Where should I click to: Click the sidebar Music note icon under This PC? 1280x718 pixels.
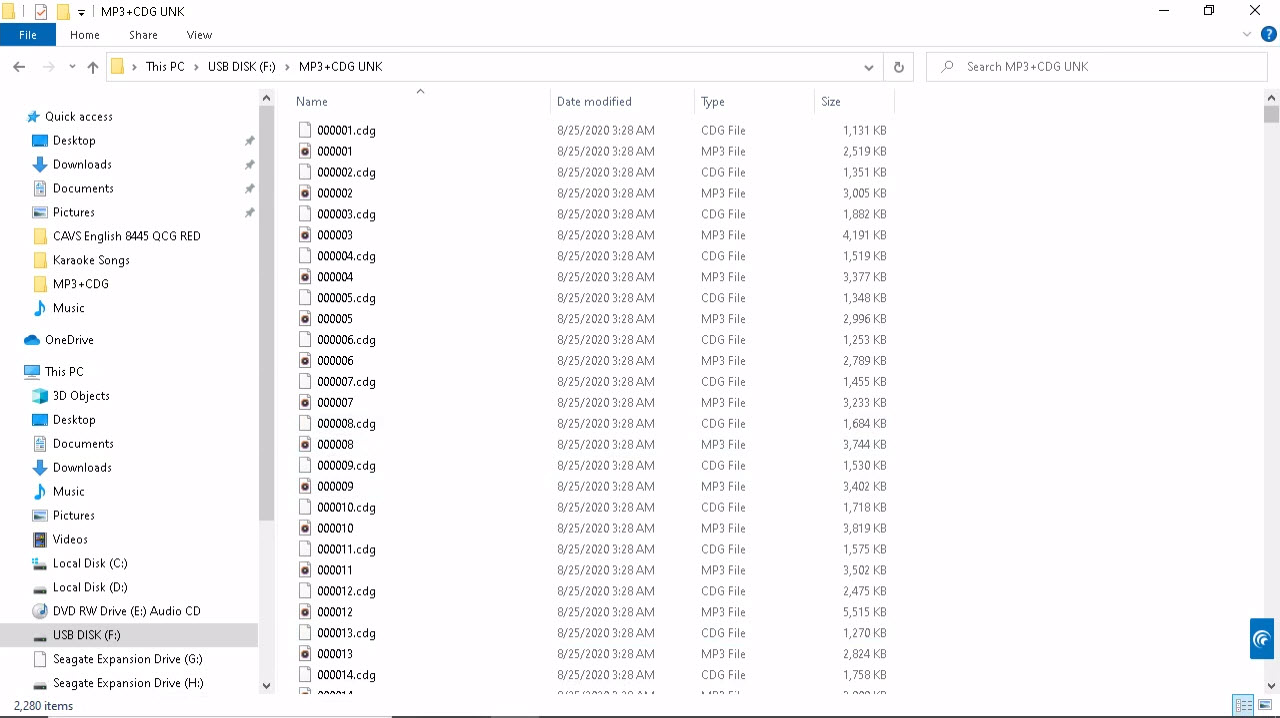40,492
